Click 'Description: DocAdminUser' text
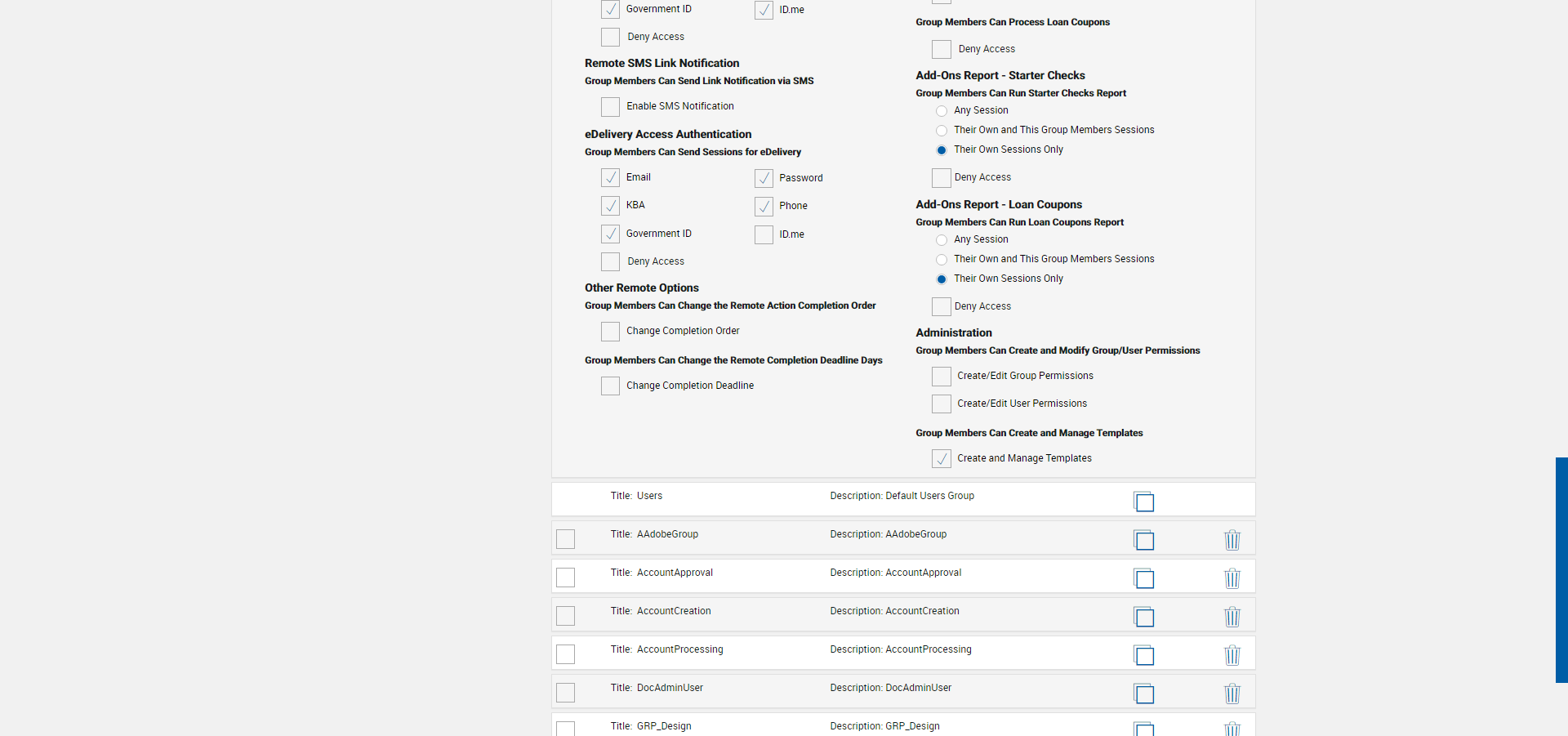The width and height of the screenshot is (1568, 736). (890, 688)
